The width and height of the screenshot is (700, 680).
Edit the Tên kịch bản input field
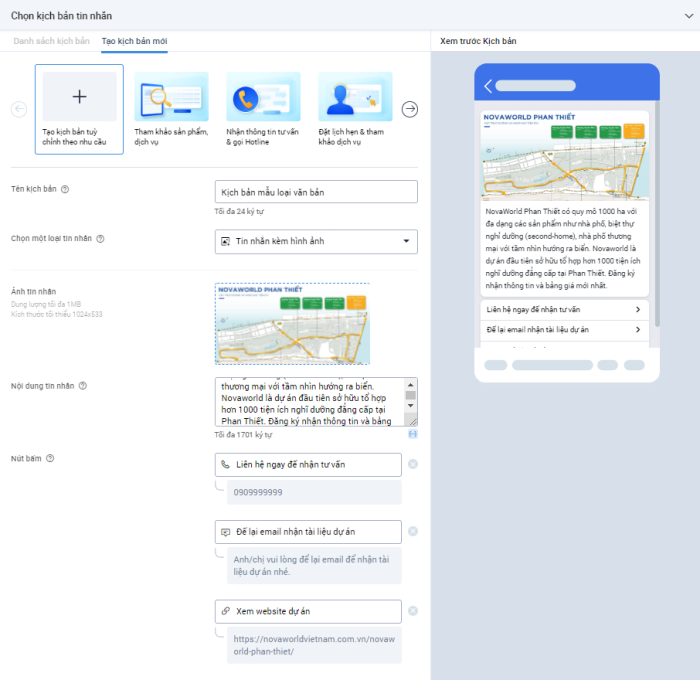click(x=316, y=192)
